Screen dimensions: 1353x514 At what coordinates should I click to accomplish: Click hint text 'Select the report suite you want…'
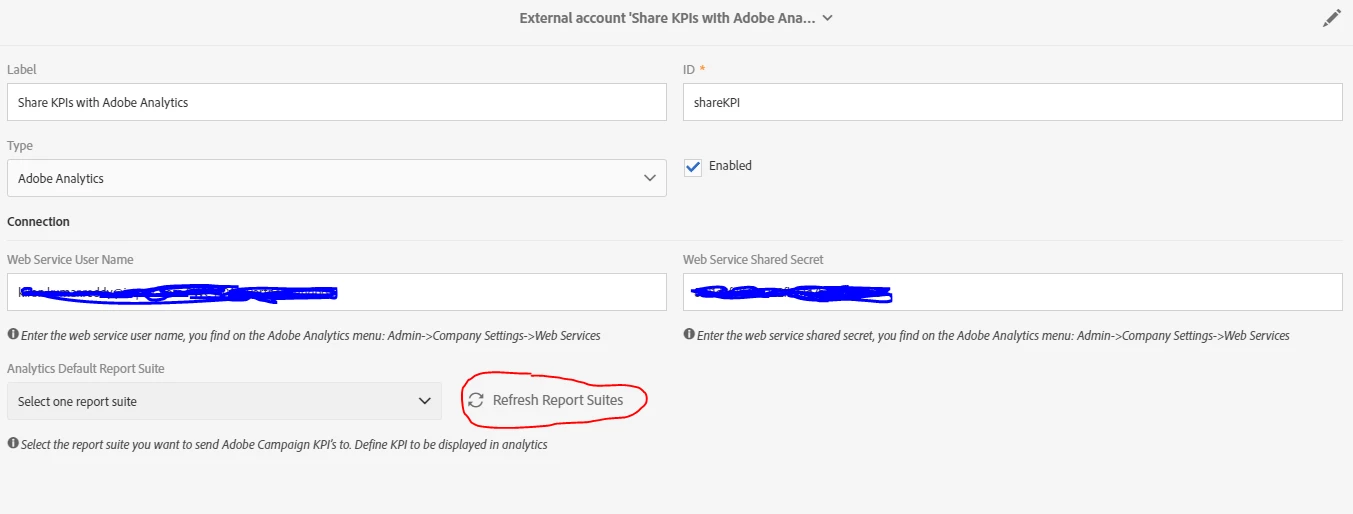click(x=284, y=444)
